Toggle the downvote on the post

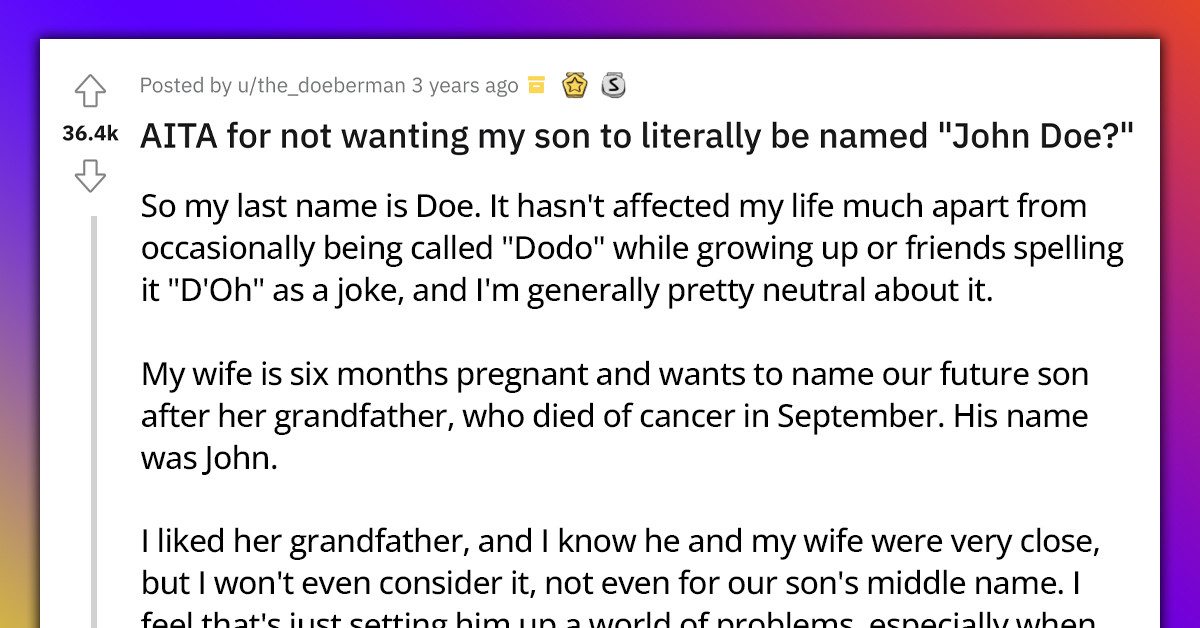click(x=90, y=176)
